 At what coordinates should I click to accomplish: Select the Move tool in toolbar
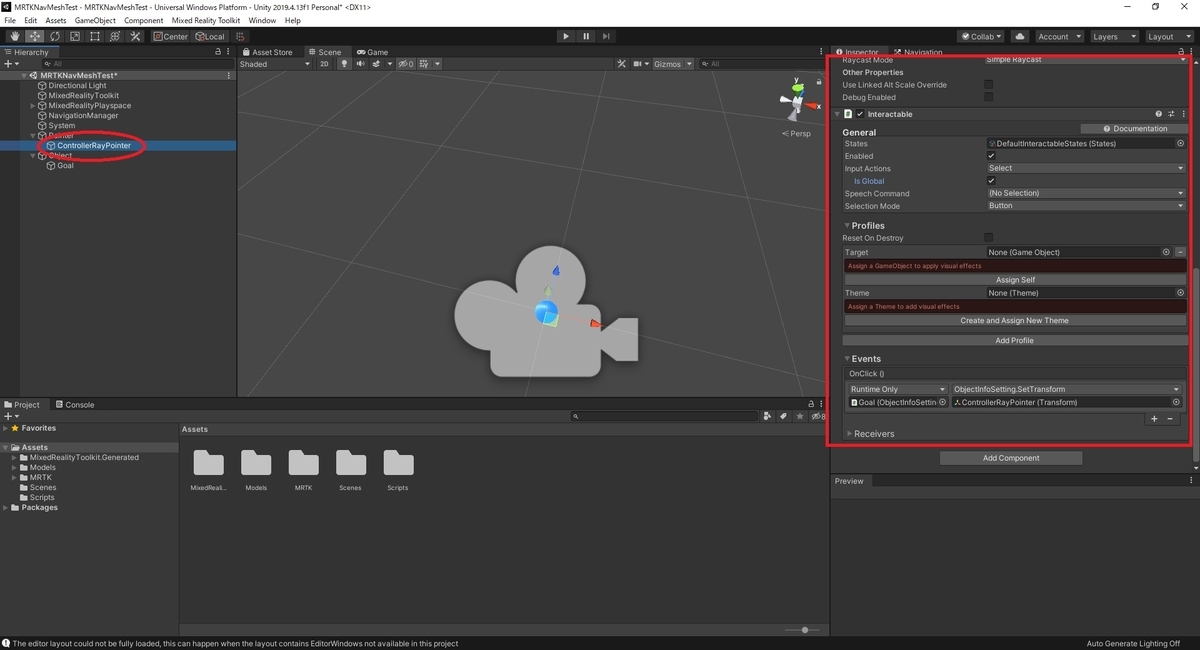(35, 36)
